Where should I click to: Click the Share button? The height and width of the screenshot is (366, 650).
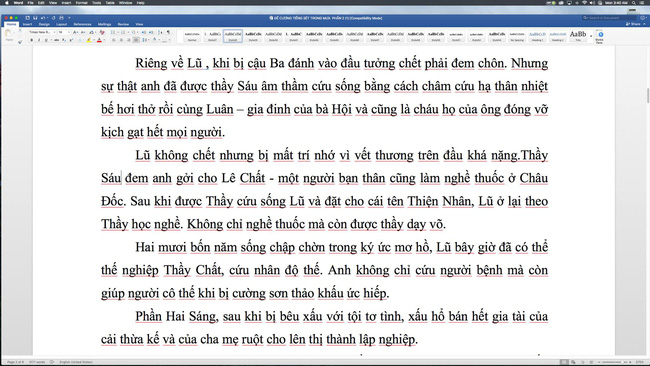[634, 24]
